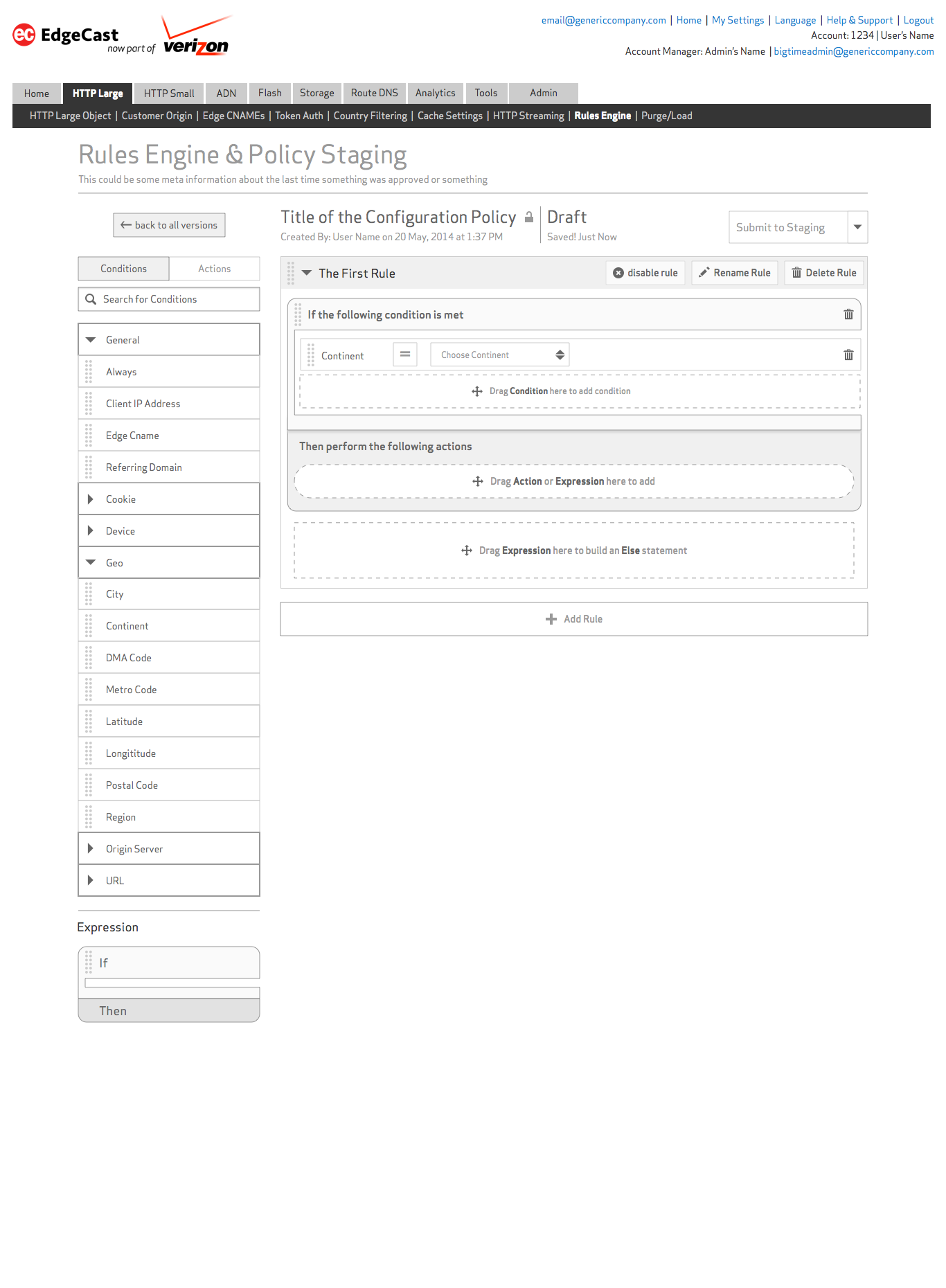The image size is (946, 1288).
Task: Click the drag handle for Client IP Address
Action: pos(89,404)
